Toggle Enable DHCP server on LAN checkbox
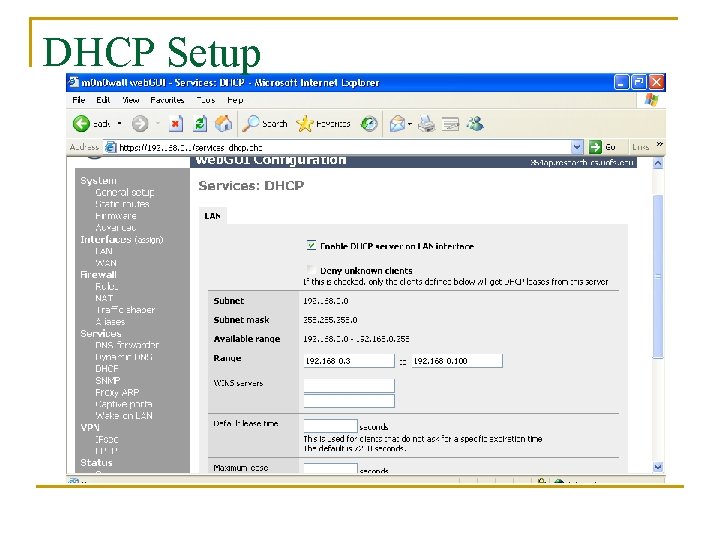The image size is (720, 540). tap(311, 245)
